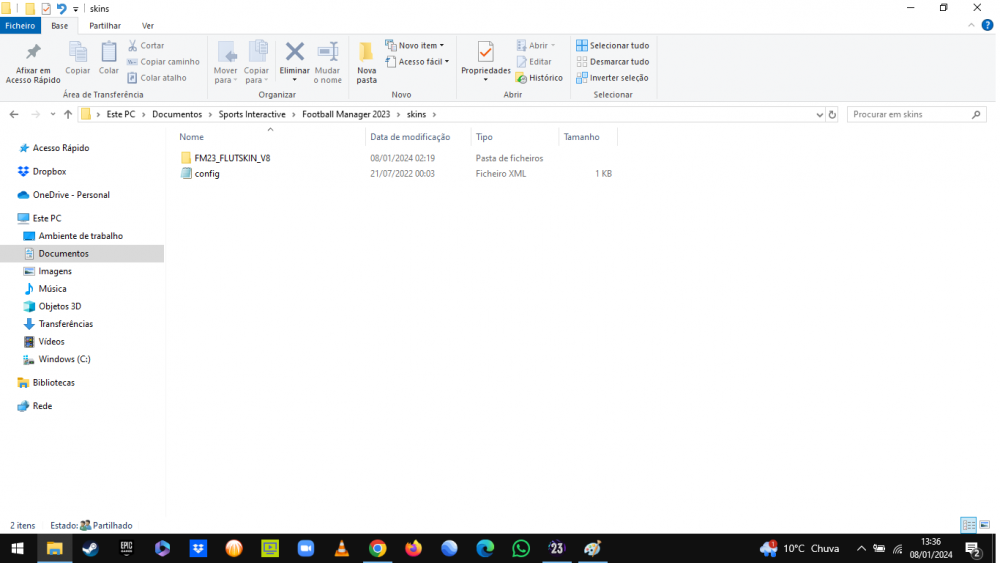
Task: Open Transferências in navigation pane
Action: click(65, 324)
